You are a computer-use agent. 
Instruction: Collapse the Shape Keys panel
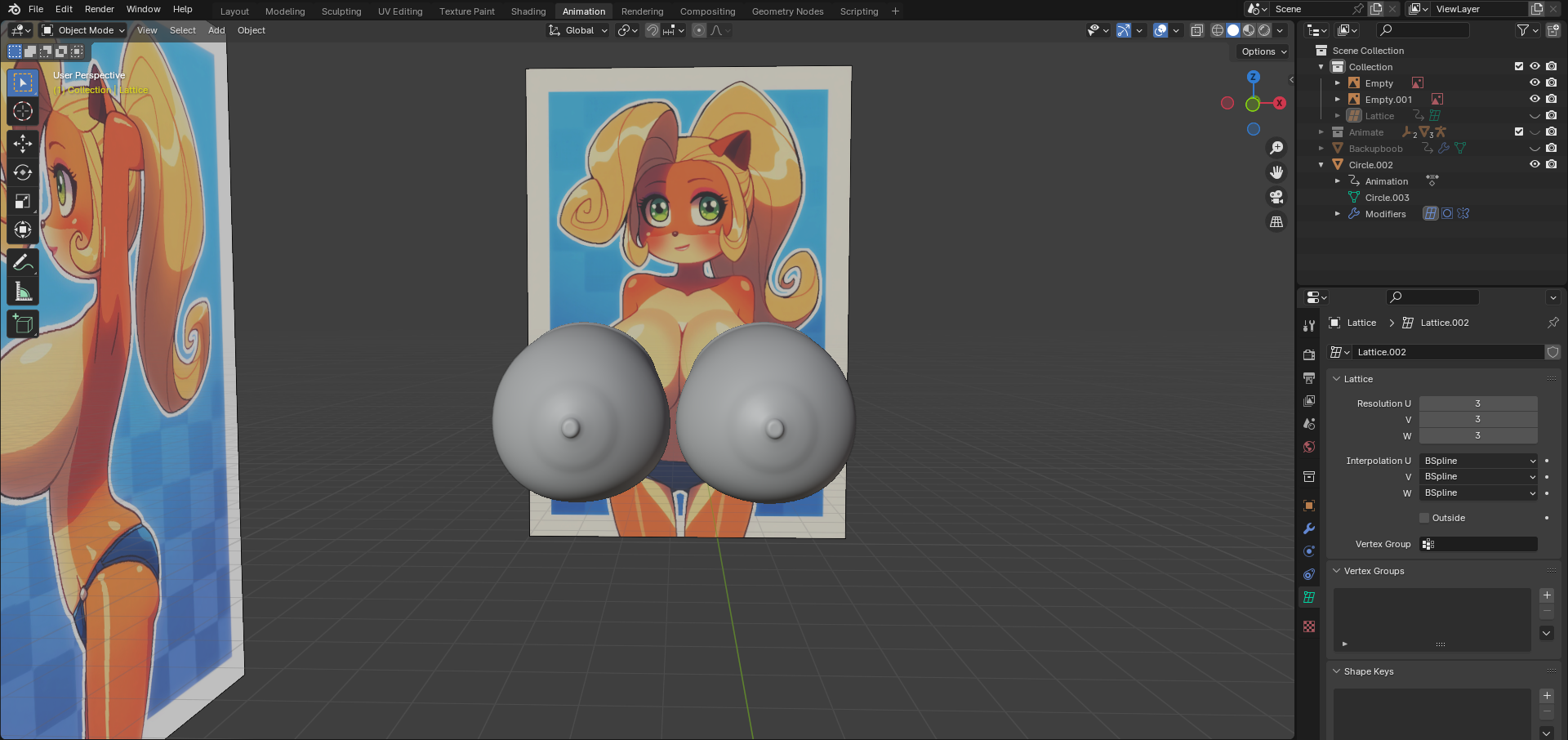point(1337,671)
